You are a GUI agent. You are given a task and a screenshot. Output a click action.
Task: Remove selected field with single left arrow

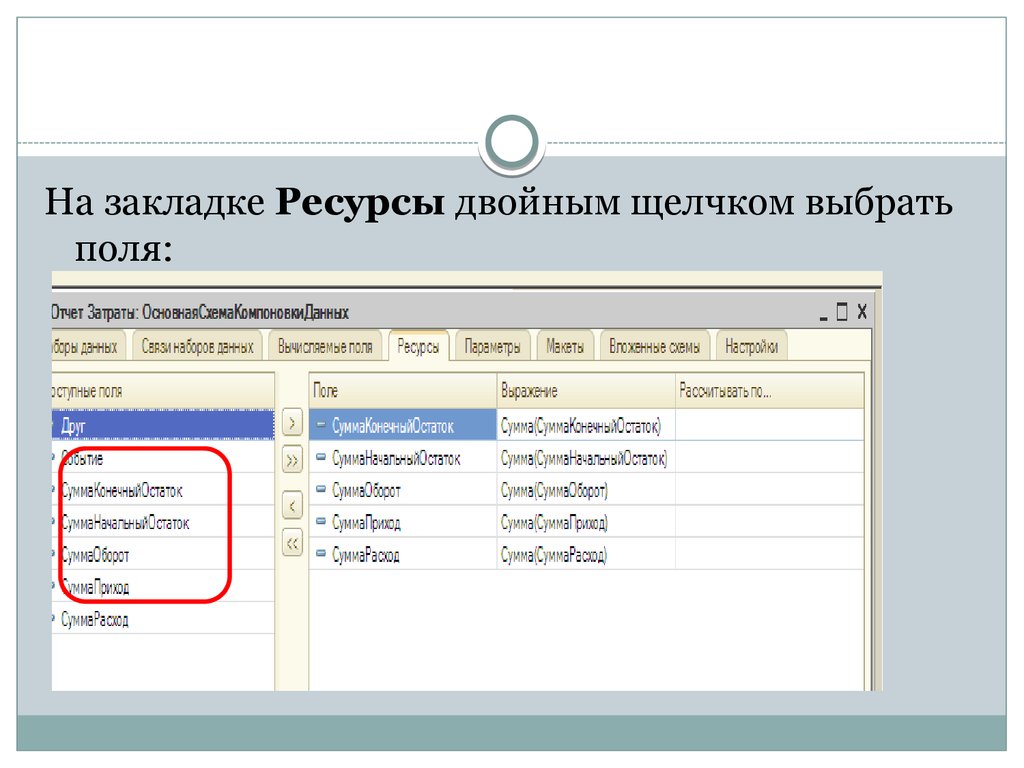pyautogui.click(x=292, y=505)
